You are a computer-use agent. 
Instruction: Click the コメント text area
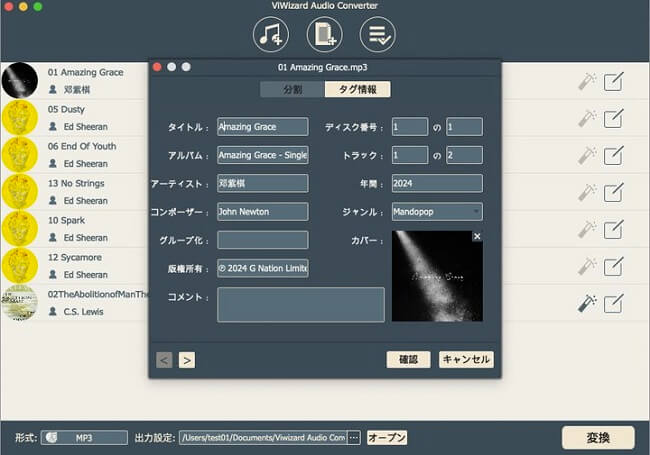pos(301,305)
